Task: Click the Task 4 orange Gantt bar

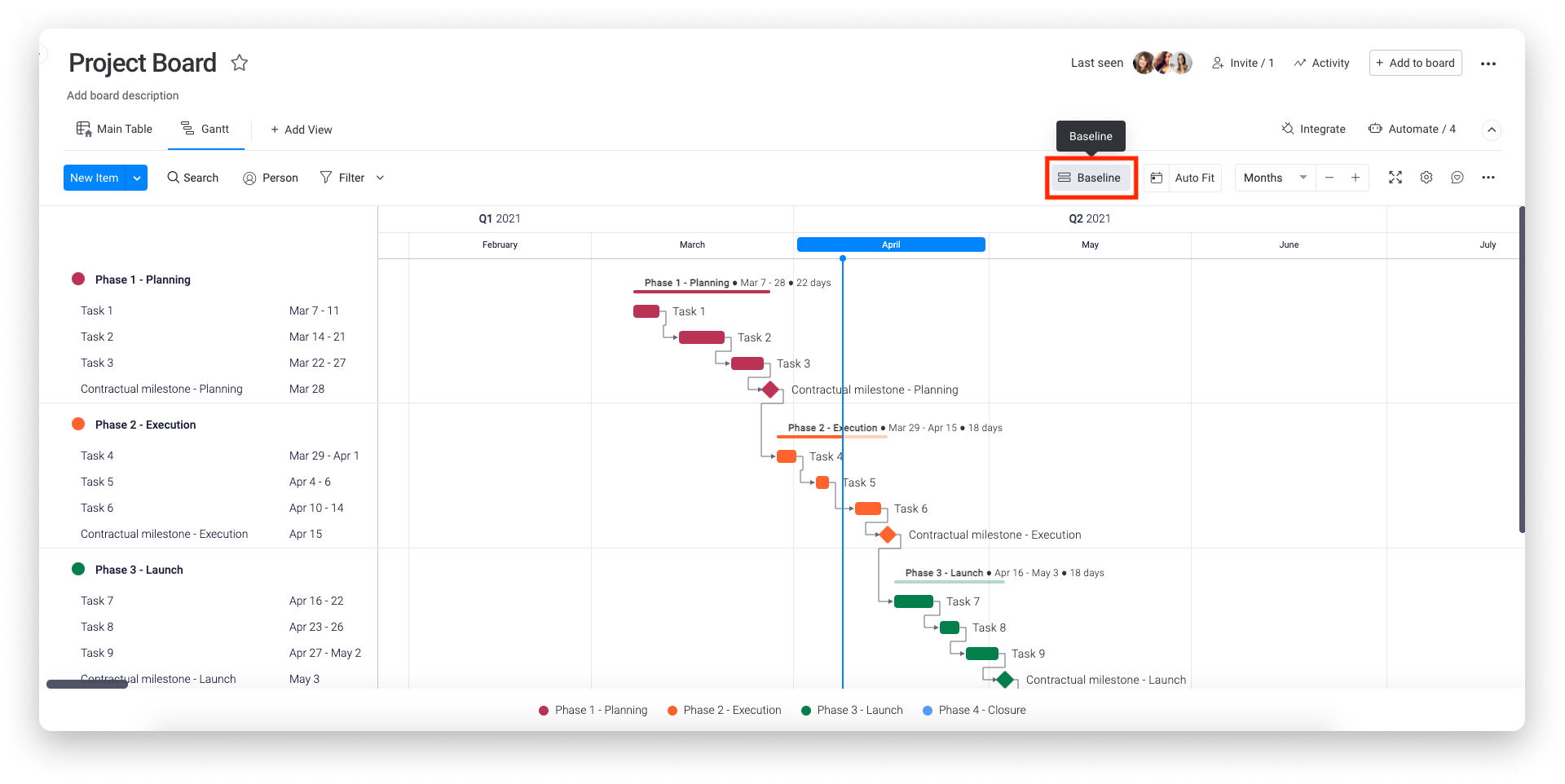Action: coord(787,456)
